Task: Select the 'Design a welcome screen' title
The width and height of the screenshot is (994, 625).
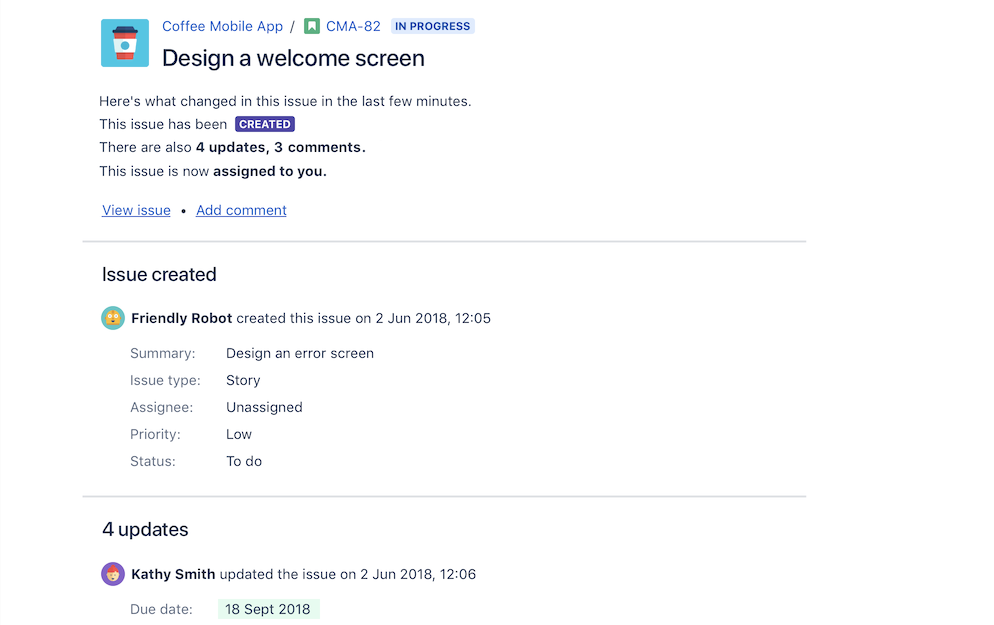Action: point(293,58)
